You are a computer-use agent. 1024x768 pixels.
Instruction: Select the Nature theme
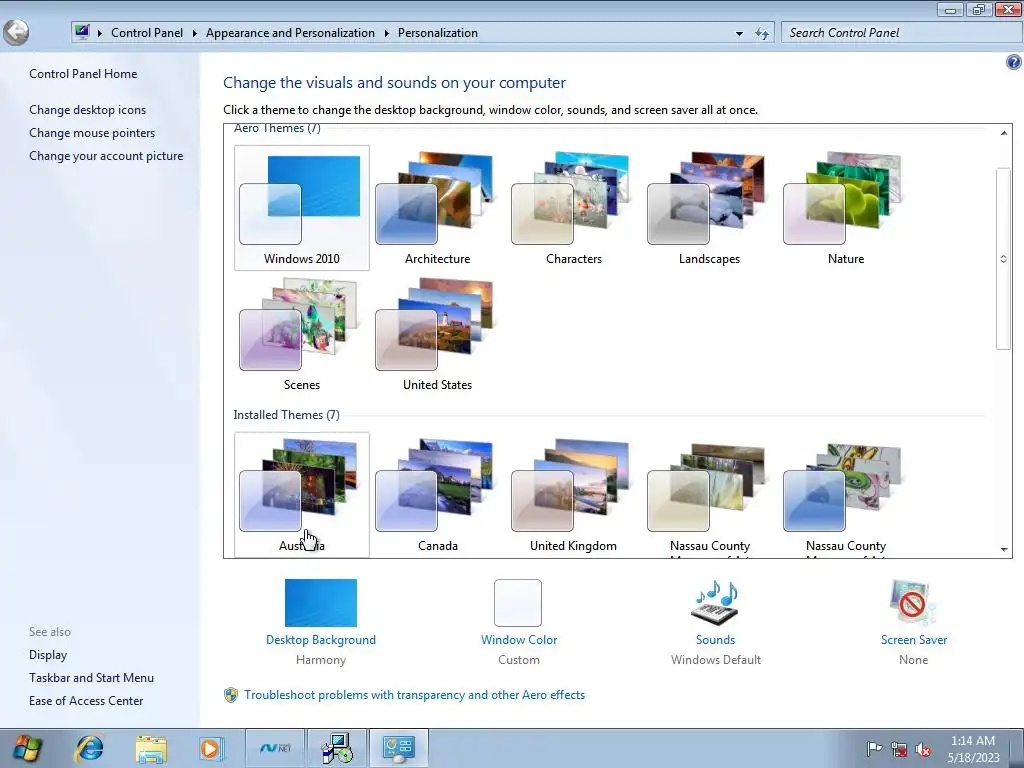point(846,208)
